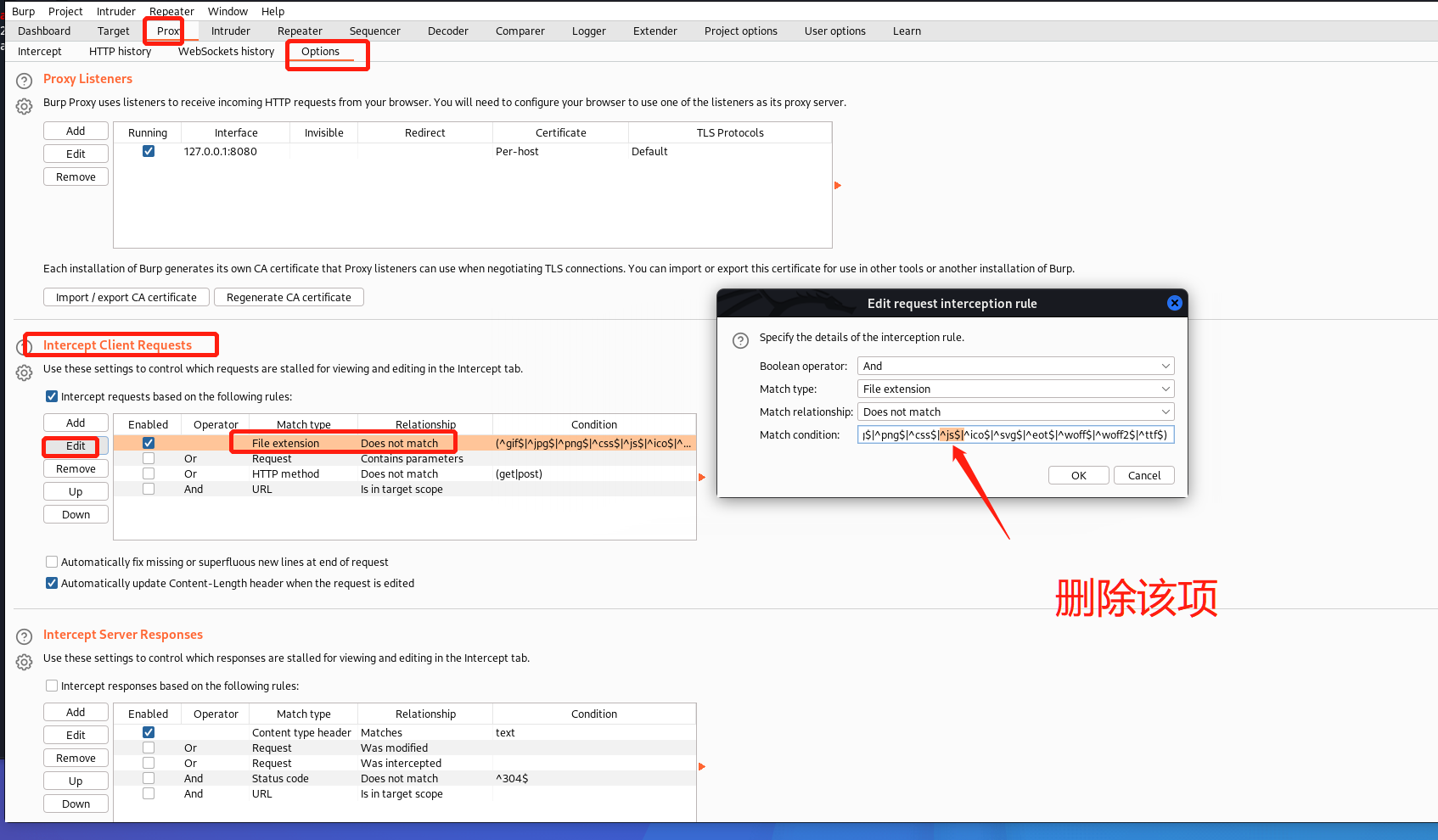Click Regenerate CA certificate button
The height and width of the screenshot is (840, 1438).
tap(289, 297)
